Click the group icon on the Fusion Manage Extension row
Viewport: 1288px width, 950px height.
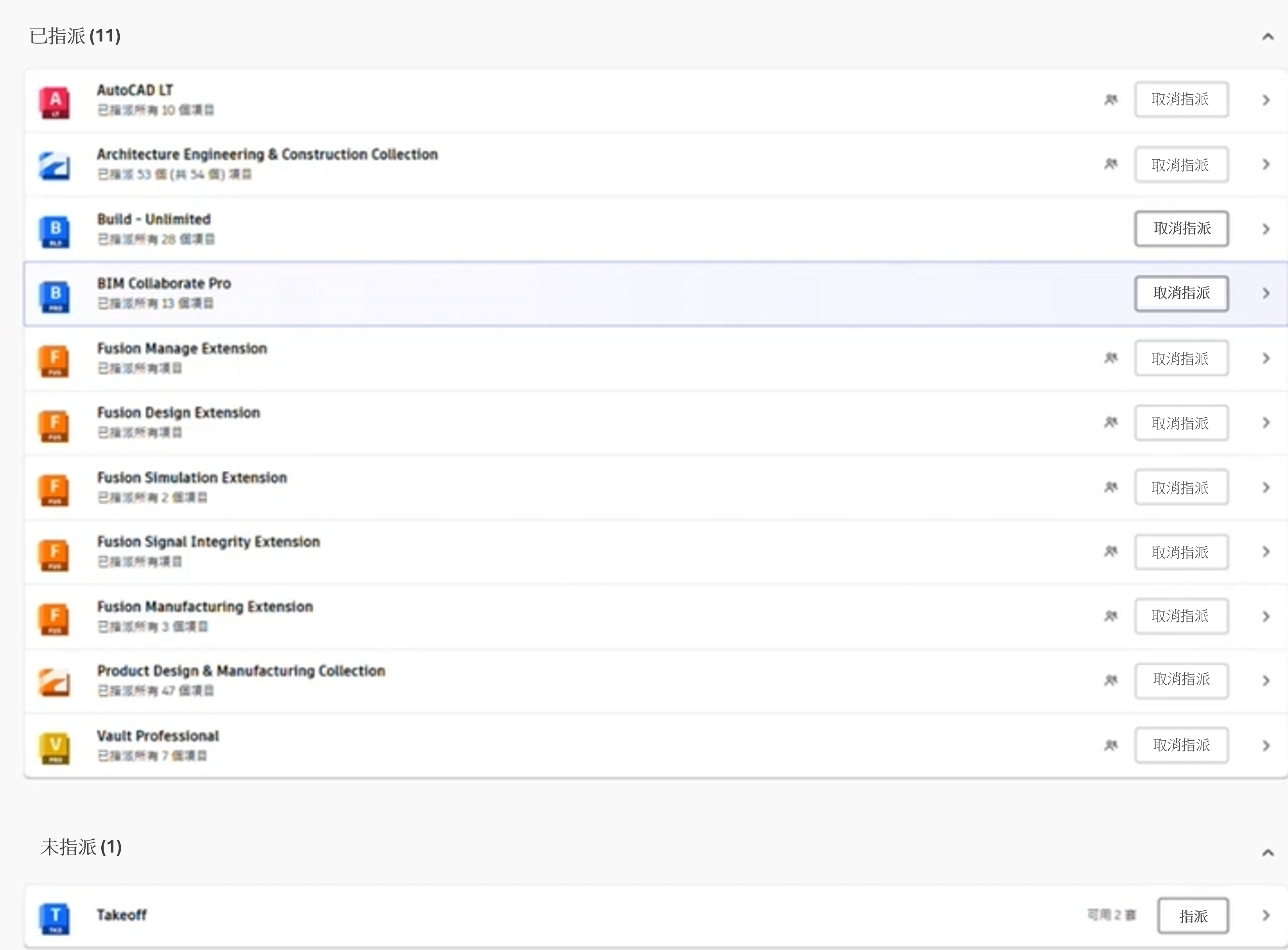(x=1111, y=358)
